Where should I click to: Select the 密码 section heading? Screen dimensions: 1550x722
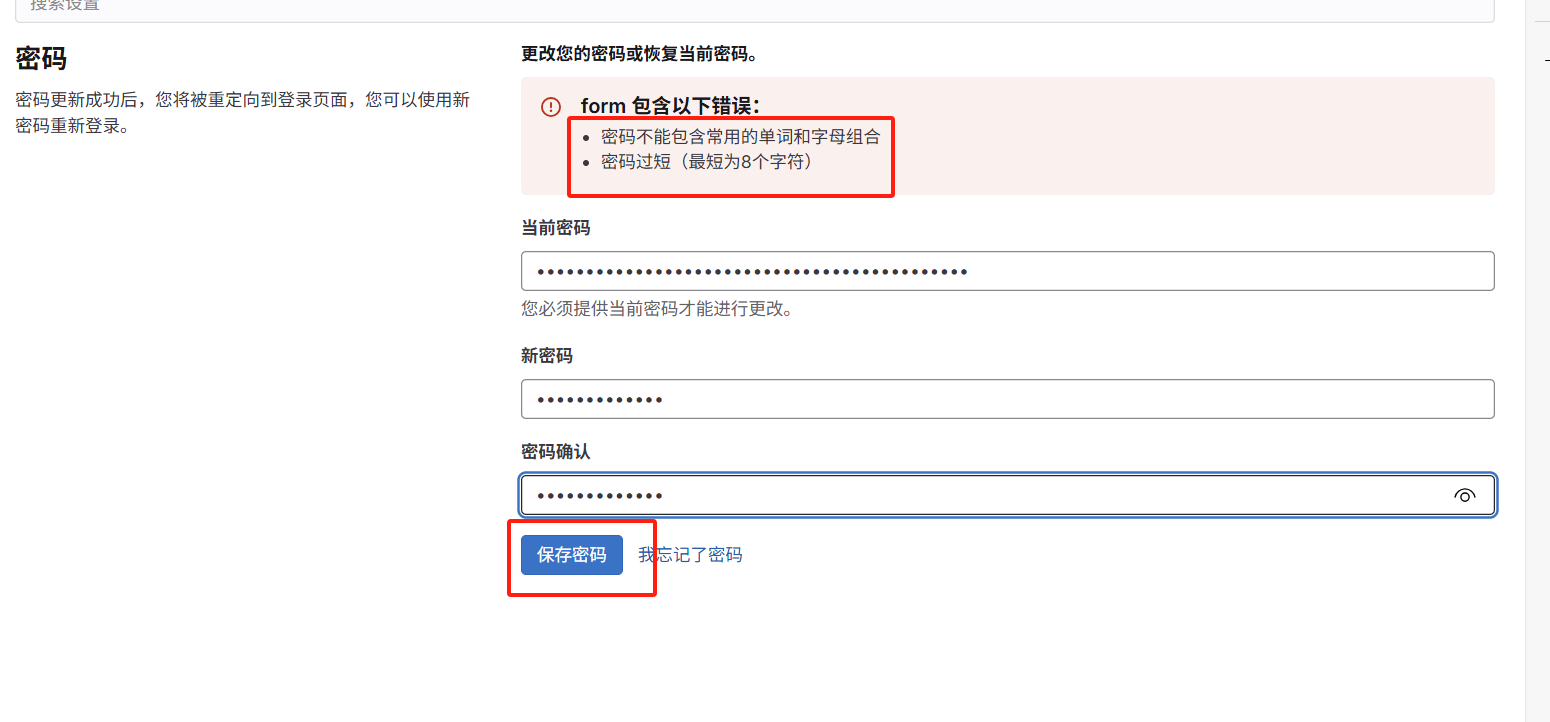click(x=41, y=58)
